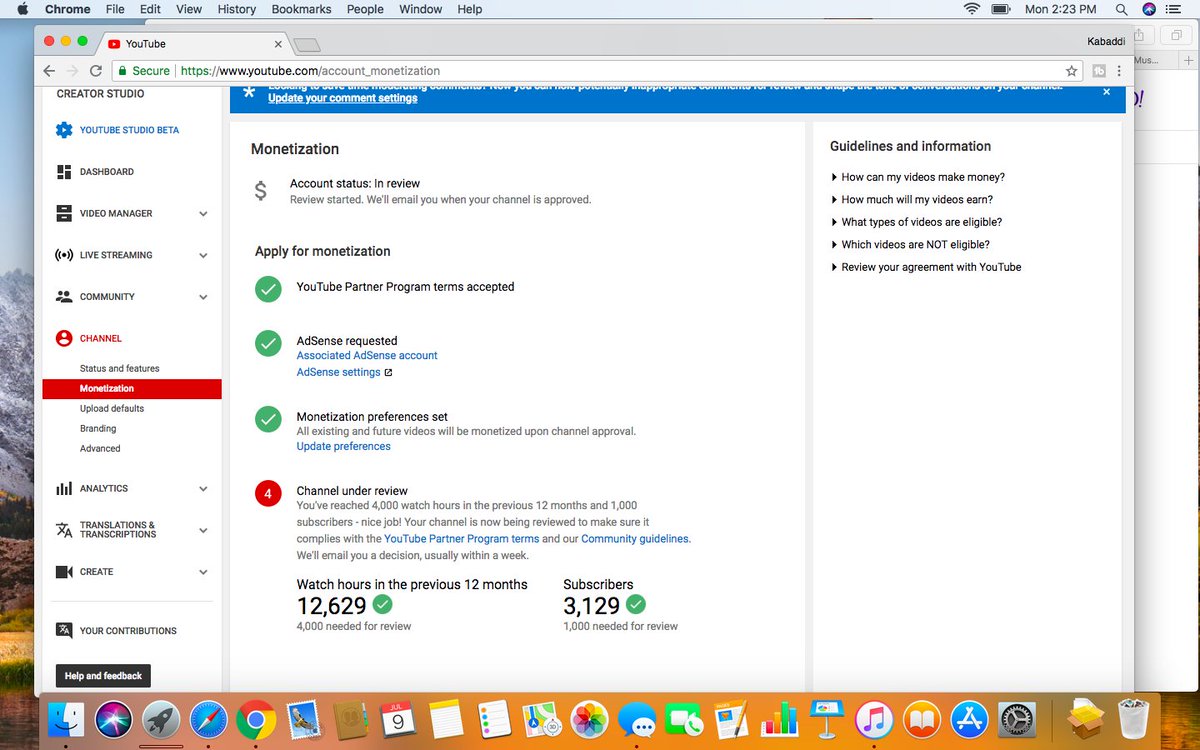Image resolution: width=1200 pixels, height=750 pixels.
Task: Open YouTube Studio Beta gear icon
Action: [x=64, y=130]
